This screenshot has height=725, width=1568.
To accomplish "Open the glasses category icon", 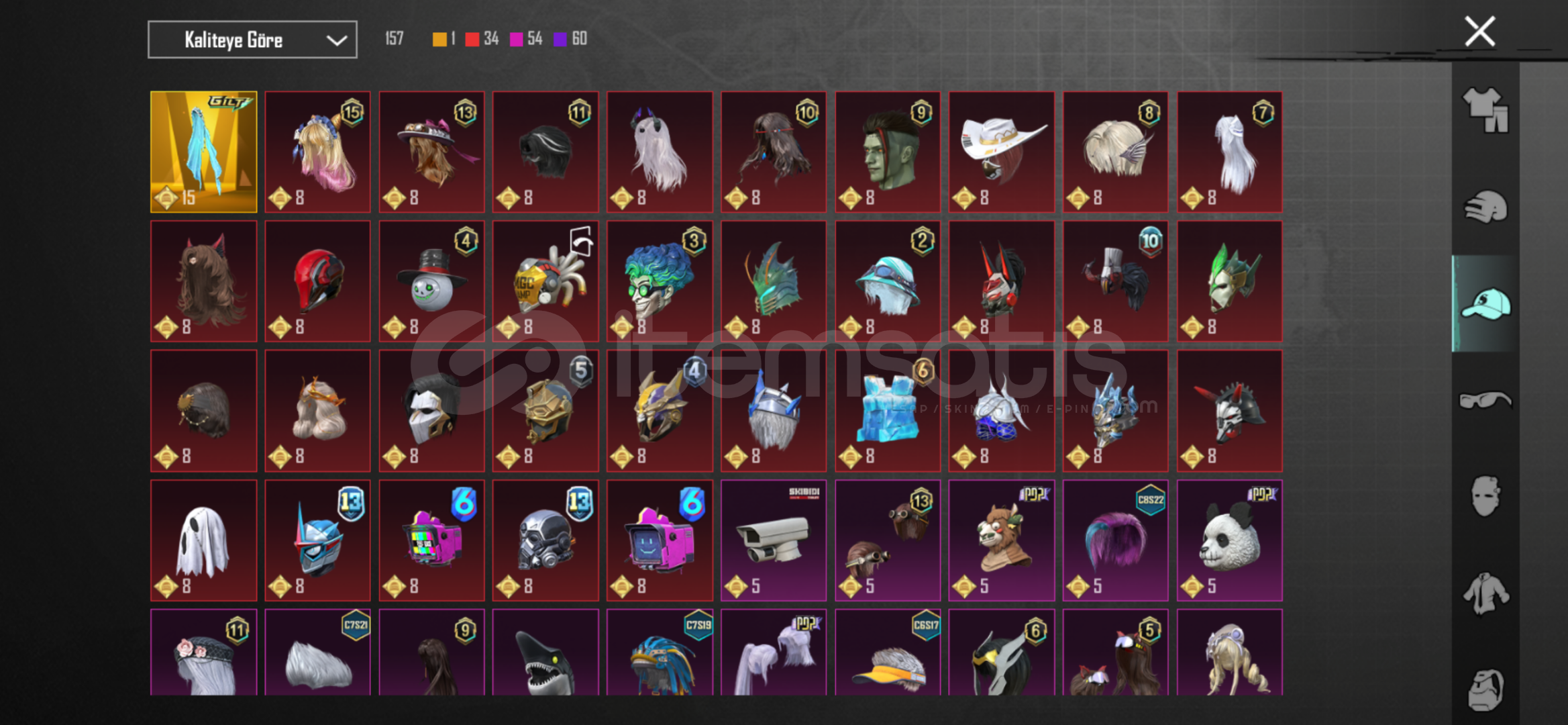I will pos(1485,400).
